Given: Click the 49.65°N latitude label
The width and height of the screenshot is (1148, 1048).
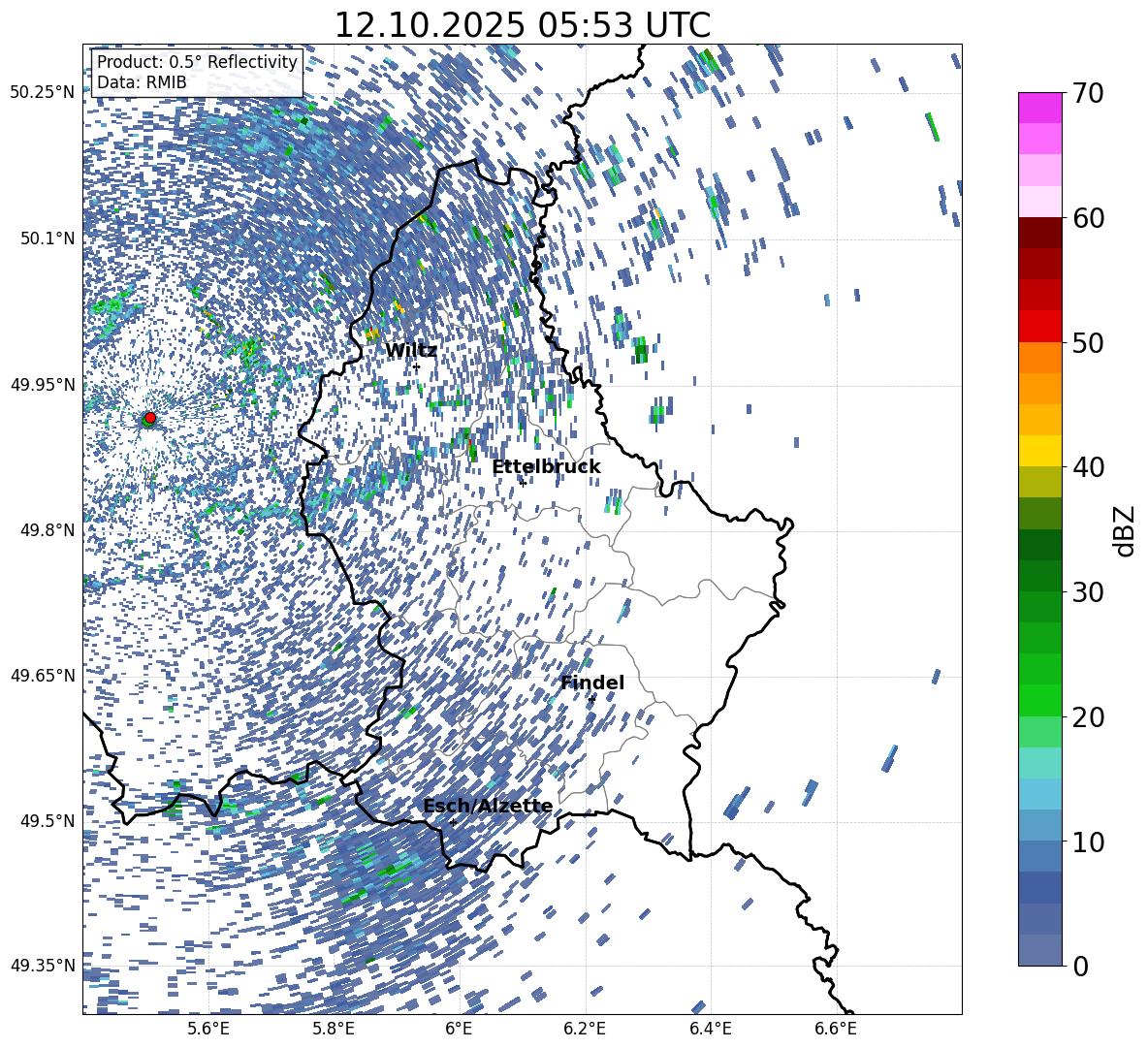Looking at the screenshot, I should coord(43,675).
